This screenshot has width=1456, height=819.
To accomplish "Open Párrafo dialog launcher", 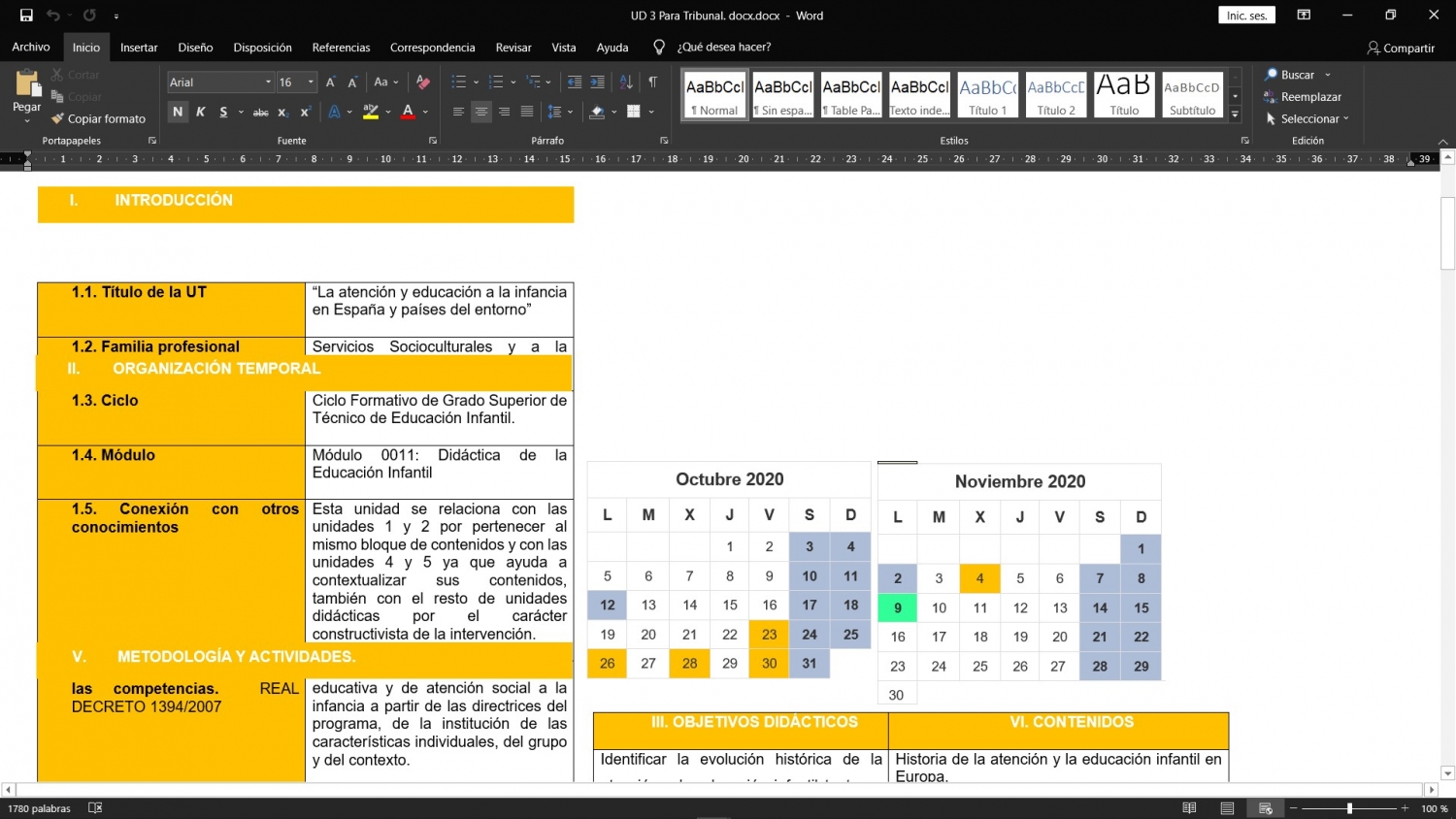I will [664, 141].
